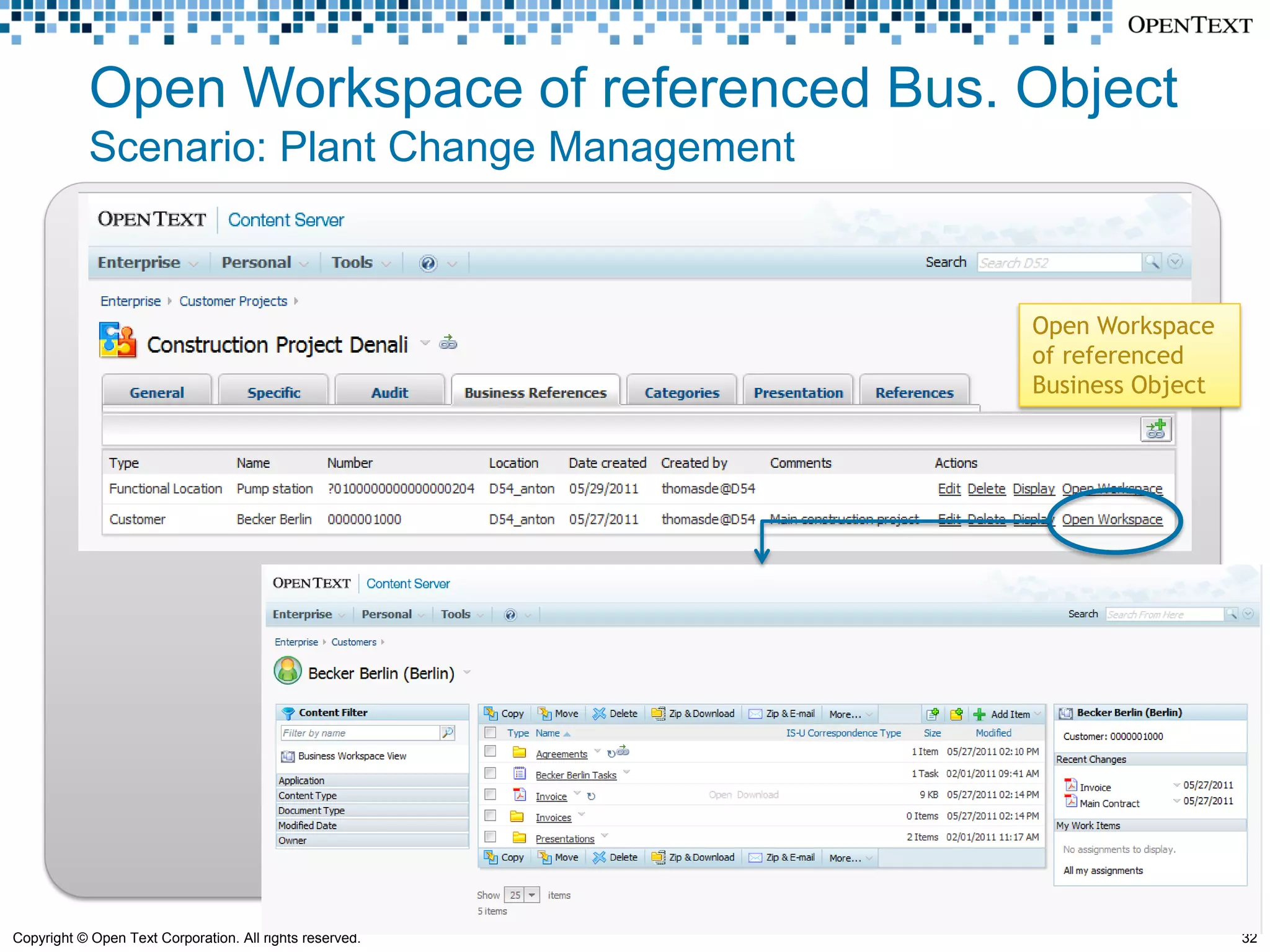The image size is (1270, 952).
Task: Click the search magnifier icon in upper Content Server
Action: (1152, 262)
